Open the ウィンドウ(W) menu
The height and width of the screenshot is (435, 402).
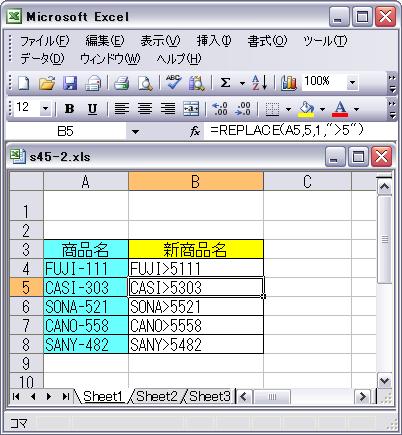point(110,59)
